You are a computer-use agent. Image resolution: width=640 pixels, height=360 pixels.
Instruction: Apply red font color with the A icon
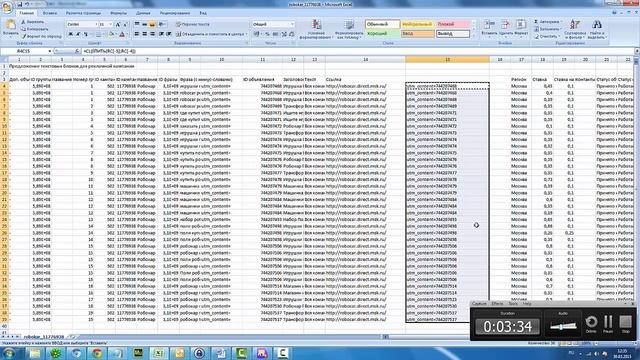click(122, 34)
